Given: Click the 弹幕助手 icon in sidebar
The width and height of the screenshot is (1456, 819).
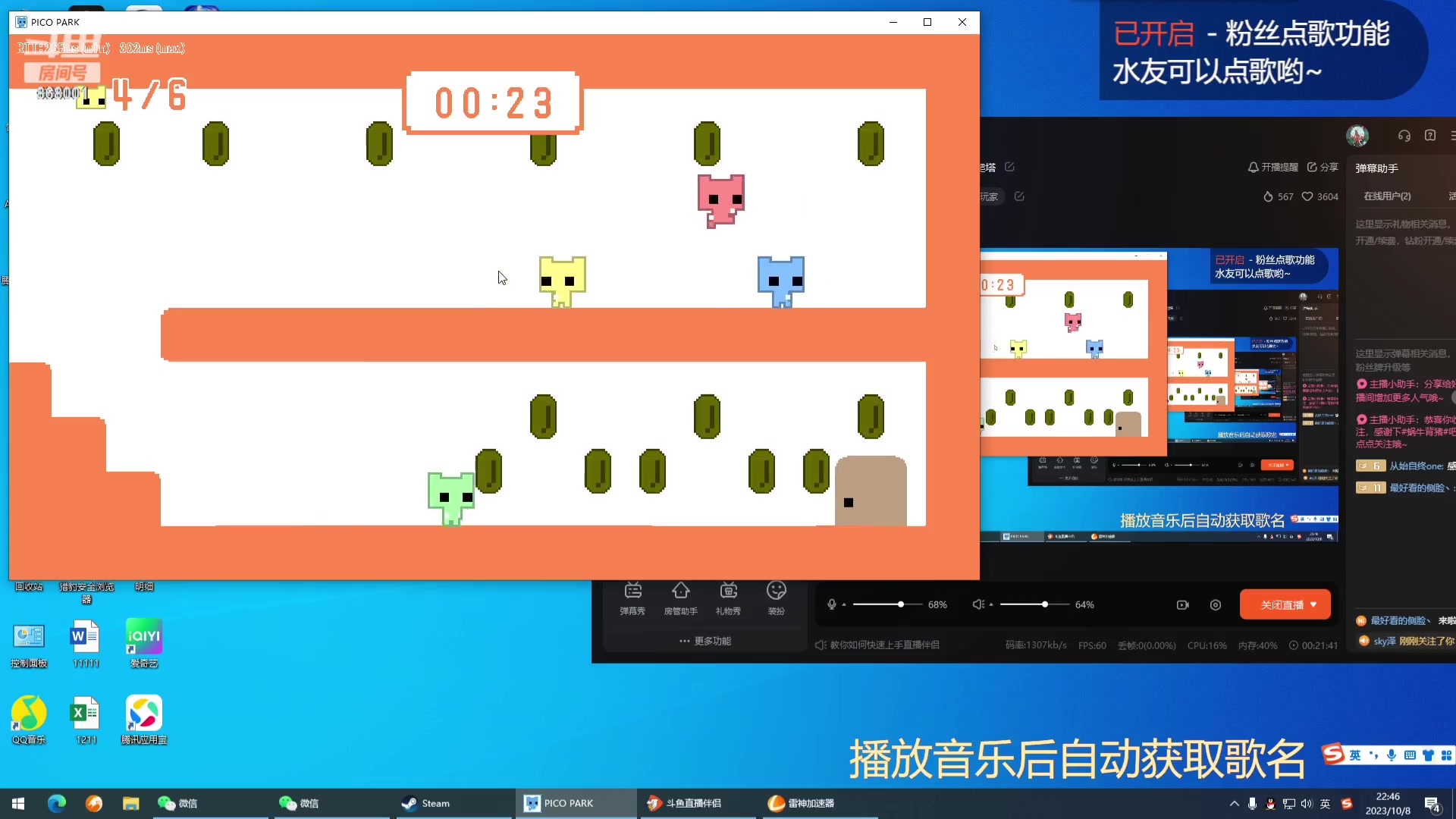Looking at the screenshot, I should pos(1373,167).
